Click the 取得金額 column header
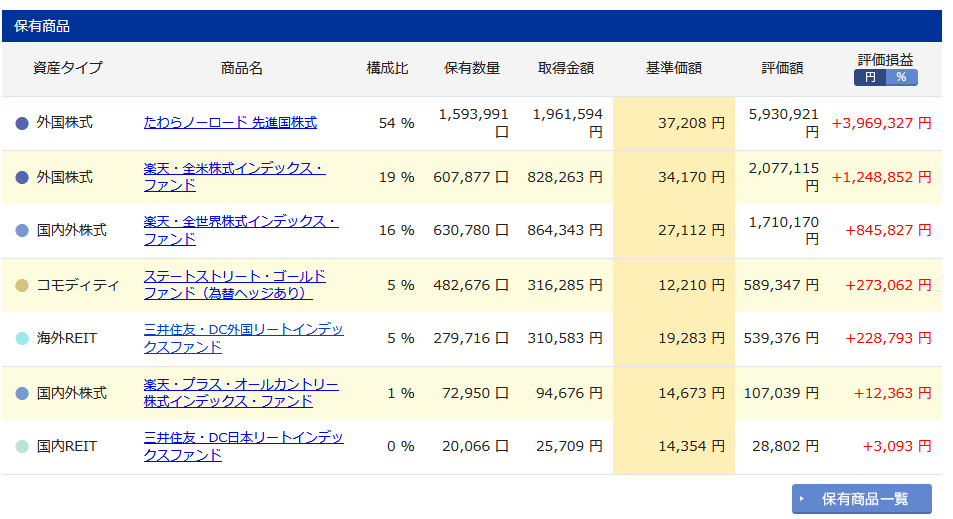Screen dimensions: 953x519 [x=566, y=68]
